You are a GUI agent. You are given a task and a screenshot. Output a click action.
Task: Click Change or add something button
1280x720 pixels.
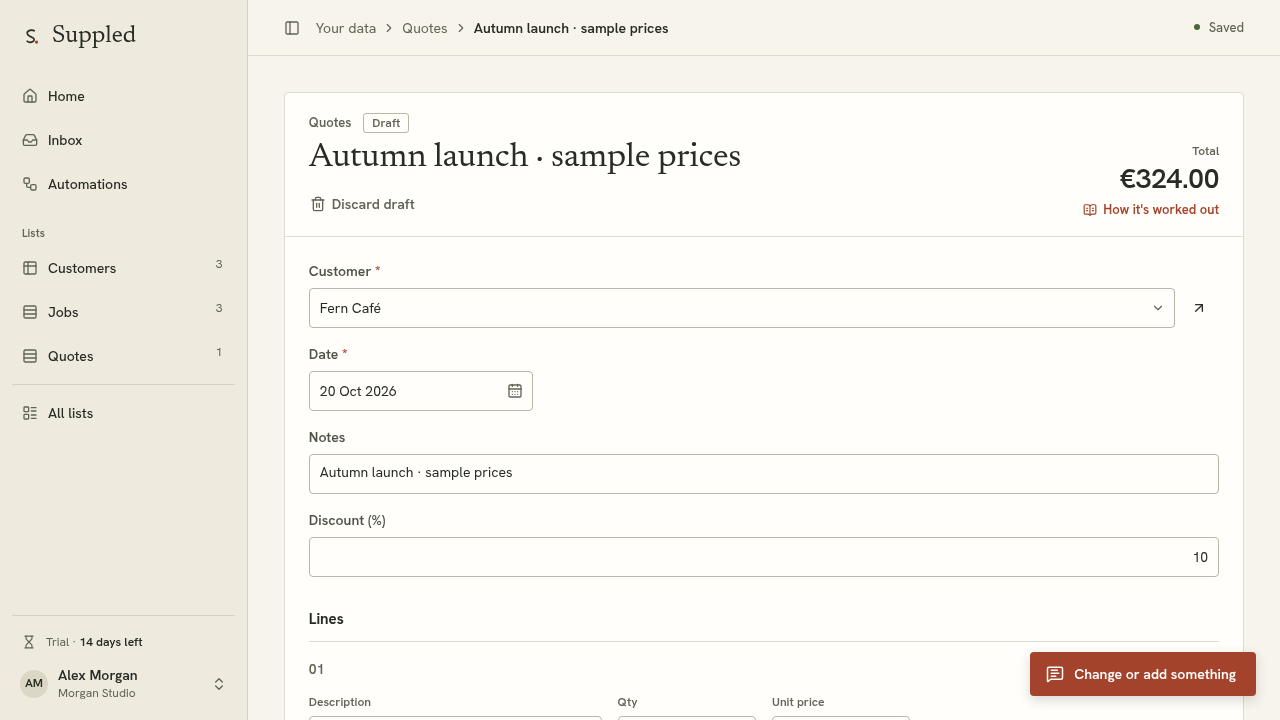tap(1143, 674)
